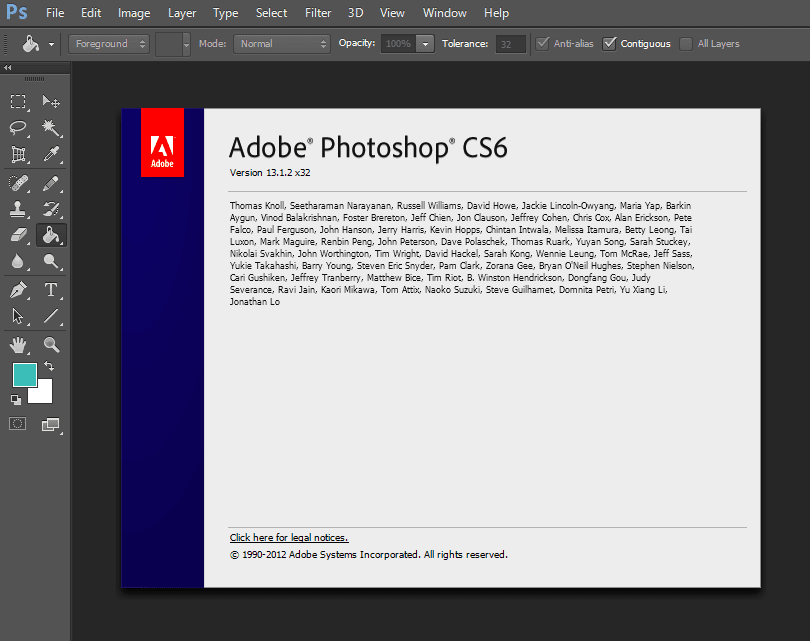The height and width of the screenshot is (641, 810).
Task: Change the screen mode
Action: pyautogui.click(x=51, y=424)
